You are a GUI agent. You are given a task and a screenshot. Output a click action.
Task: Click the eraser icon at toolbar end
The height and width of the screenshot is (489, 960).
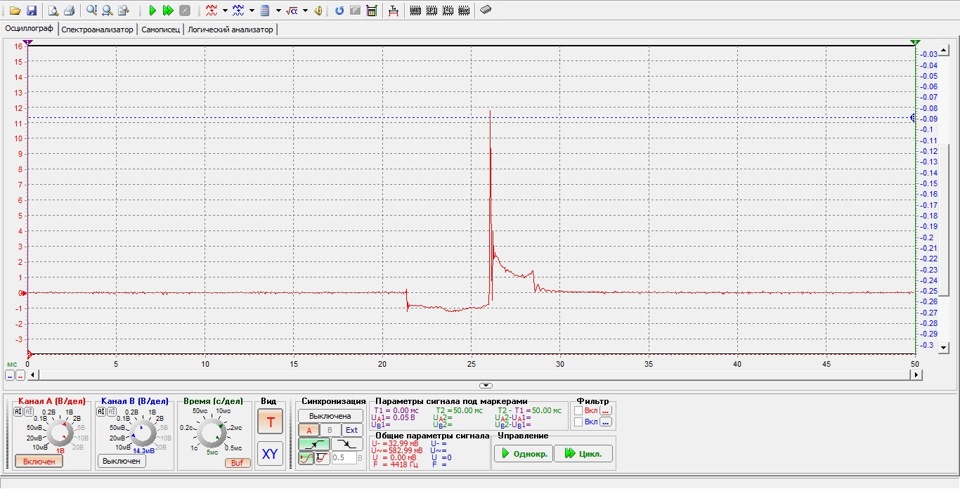pos(486,10)
